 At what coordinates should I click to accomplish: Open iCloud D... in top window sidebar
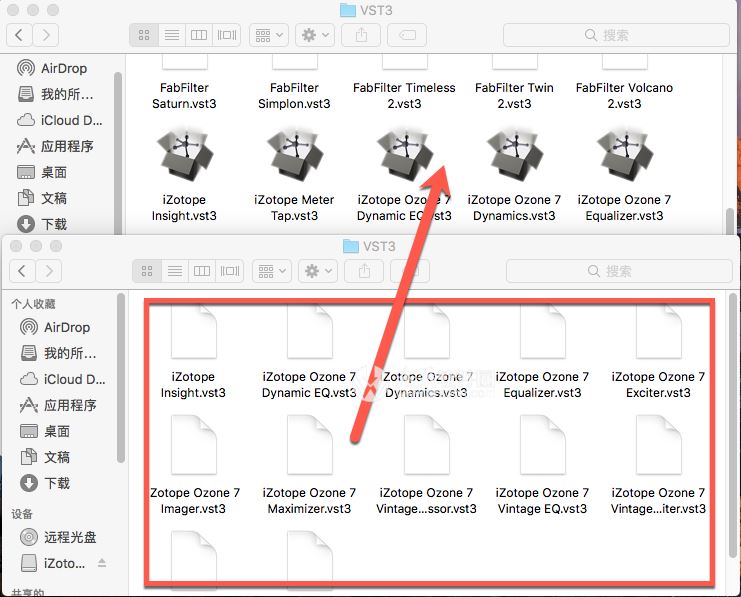pos(59,120)
